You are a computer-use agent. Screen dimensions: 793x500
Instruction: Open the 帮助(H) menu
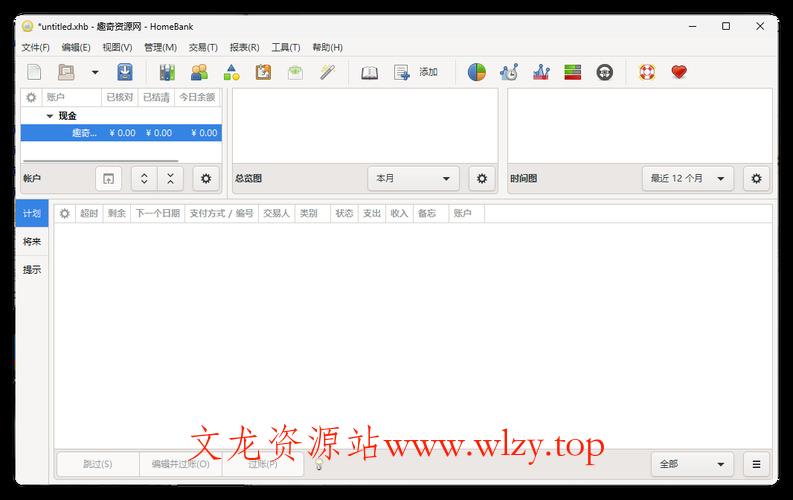(x=327, y=48)
